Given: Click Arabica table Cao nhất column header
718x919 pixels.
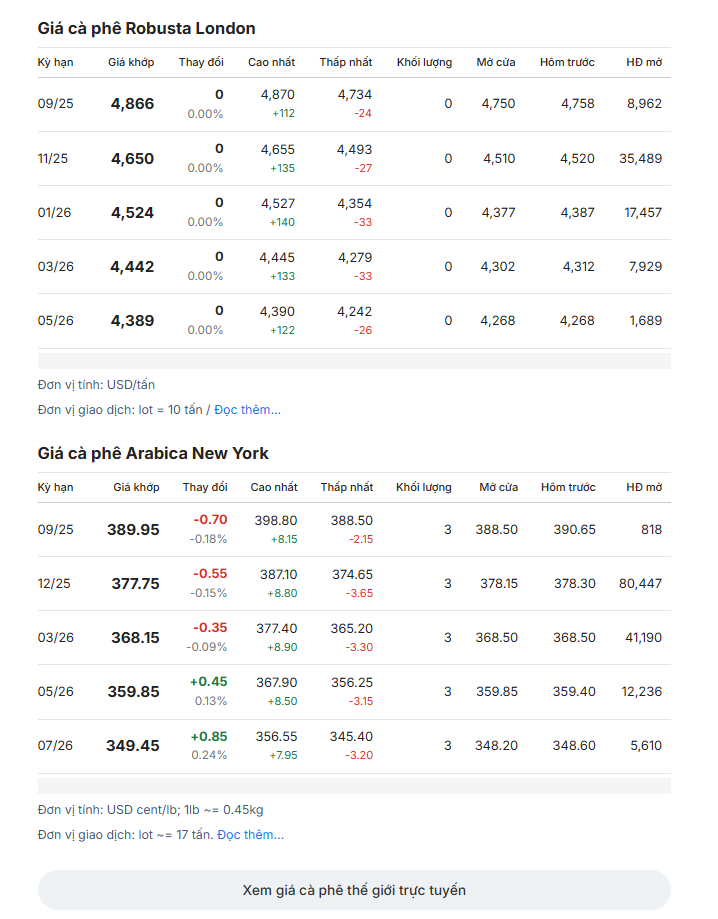Looking at the screenshot, I should pos(274,487).
